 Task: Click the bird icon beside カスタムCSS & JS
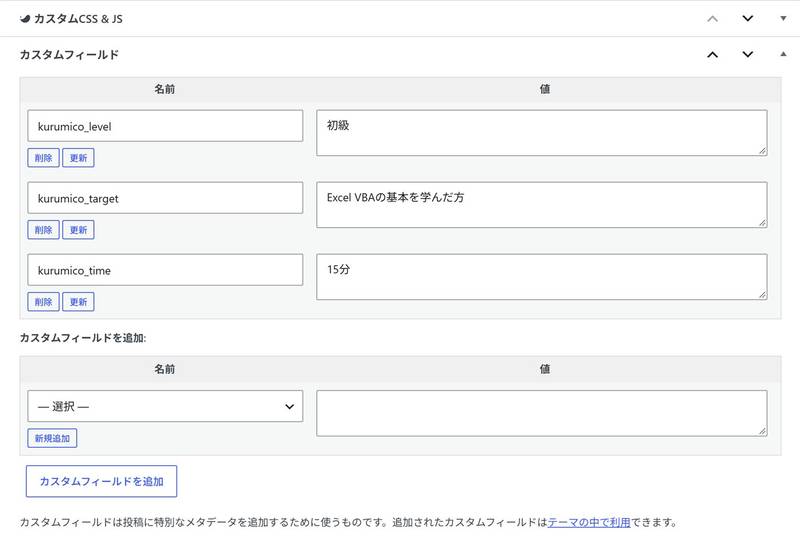(x=25, y=19)
